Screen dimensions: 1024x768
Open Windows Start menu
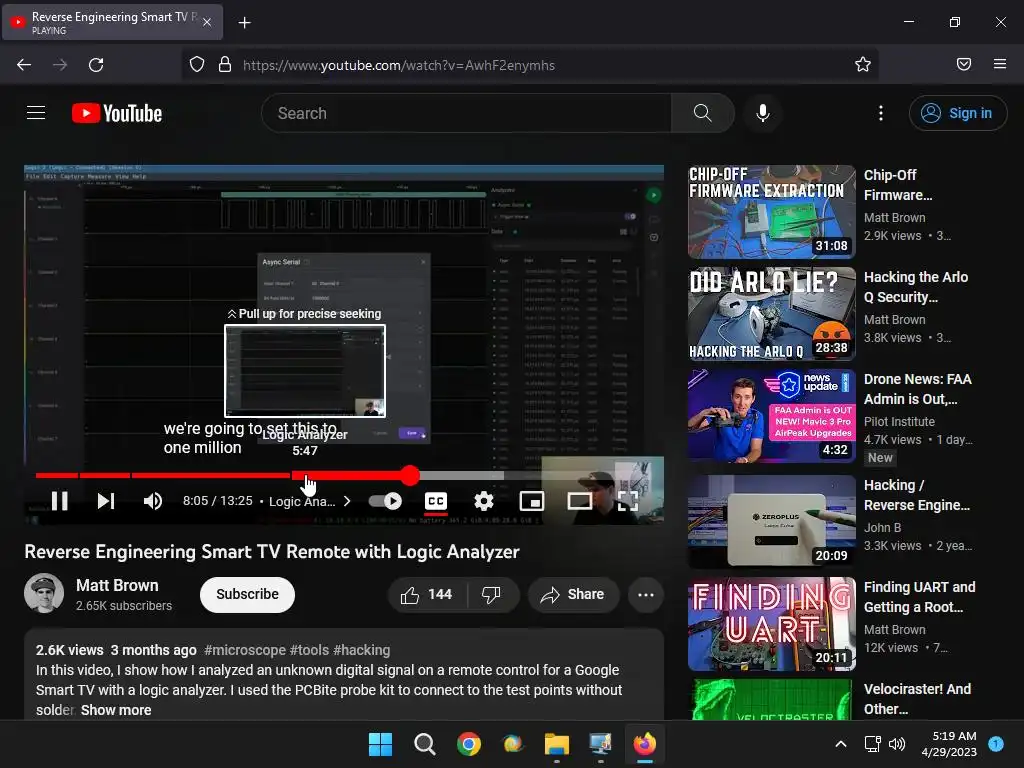point(380,744)
